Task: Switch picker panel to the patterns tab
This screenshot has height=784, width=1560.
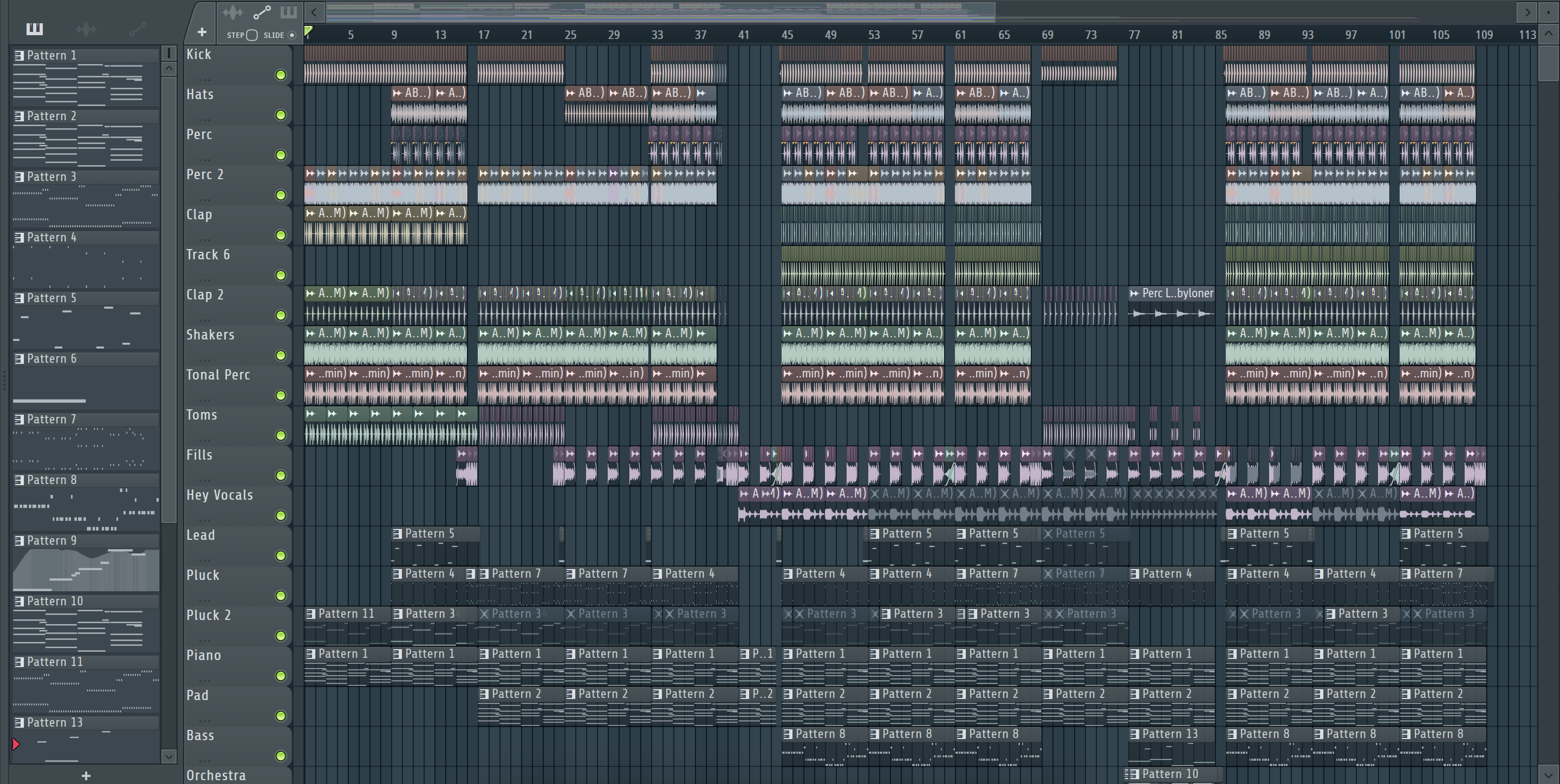Action: tap(35, 29)
